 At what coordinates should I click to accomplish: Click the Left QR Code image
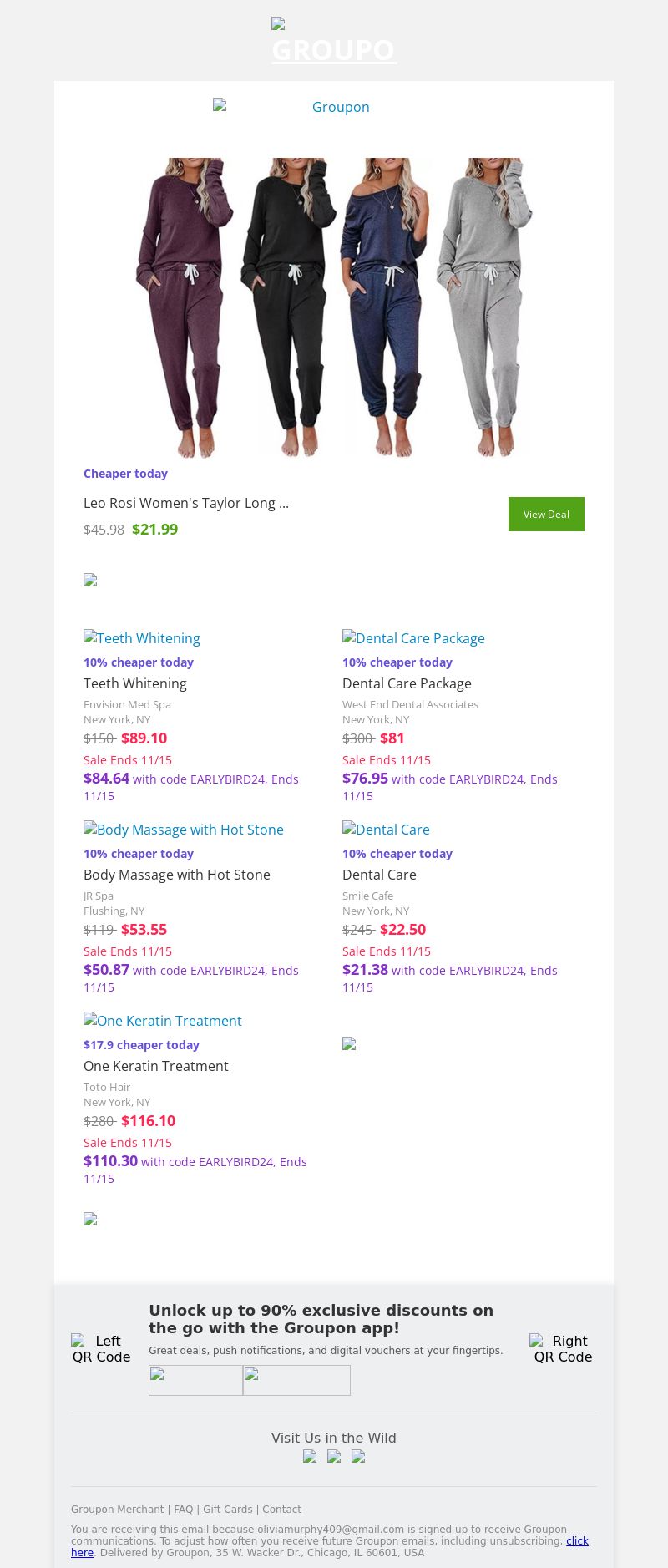(x=101, y=1348)
